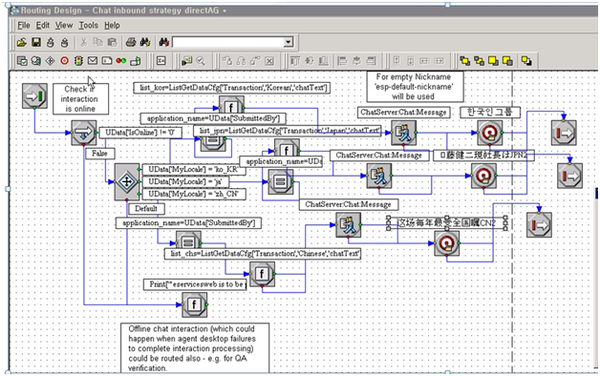Click the 'False' branch label
The width and height of the screenshot is (600, 376).
(x=99, y=153)
